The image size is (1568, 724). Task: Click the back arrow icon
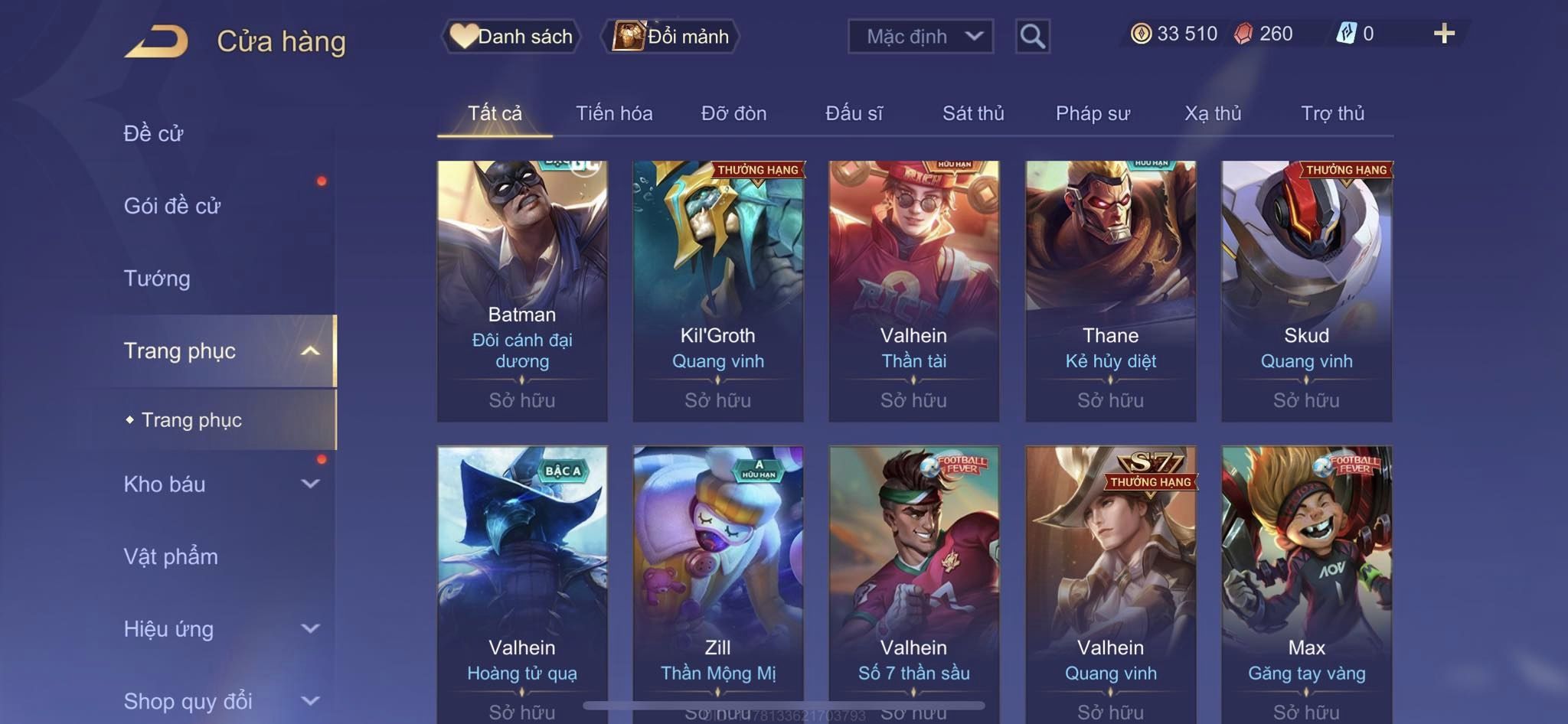[156, 41]
